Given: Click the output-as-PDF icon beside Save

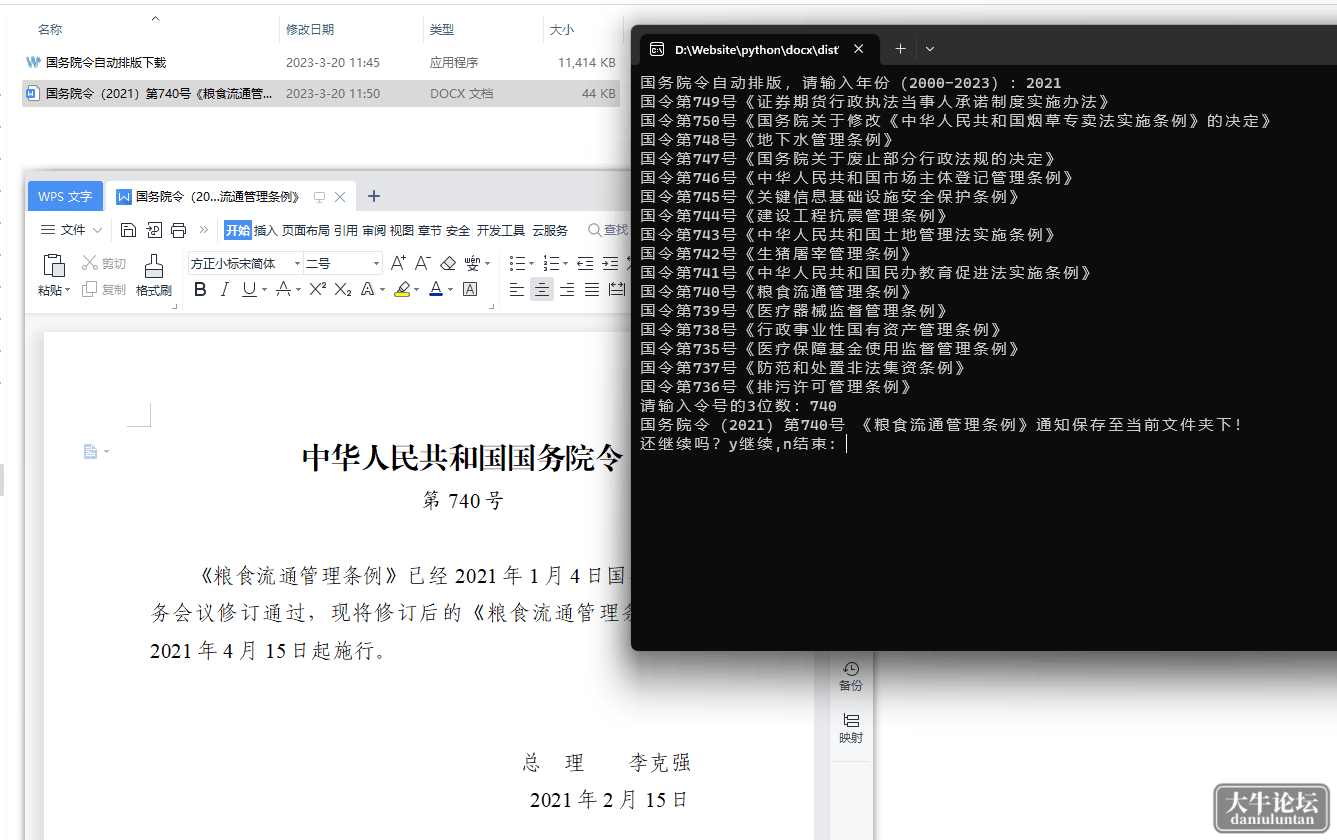Looking at the screenshot, I should 154,230.
